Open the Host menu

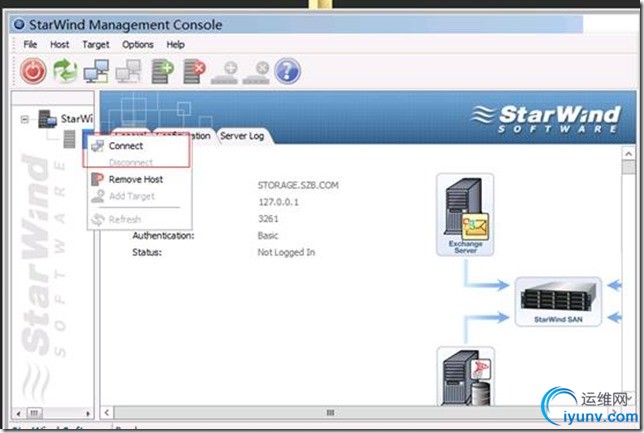coord(60,44)
